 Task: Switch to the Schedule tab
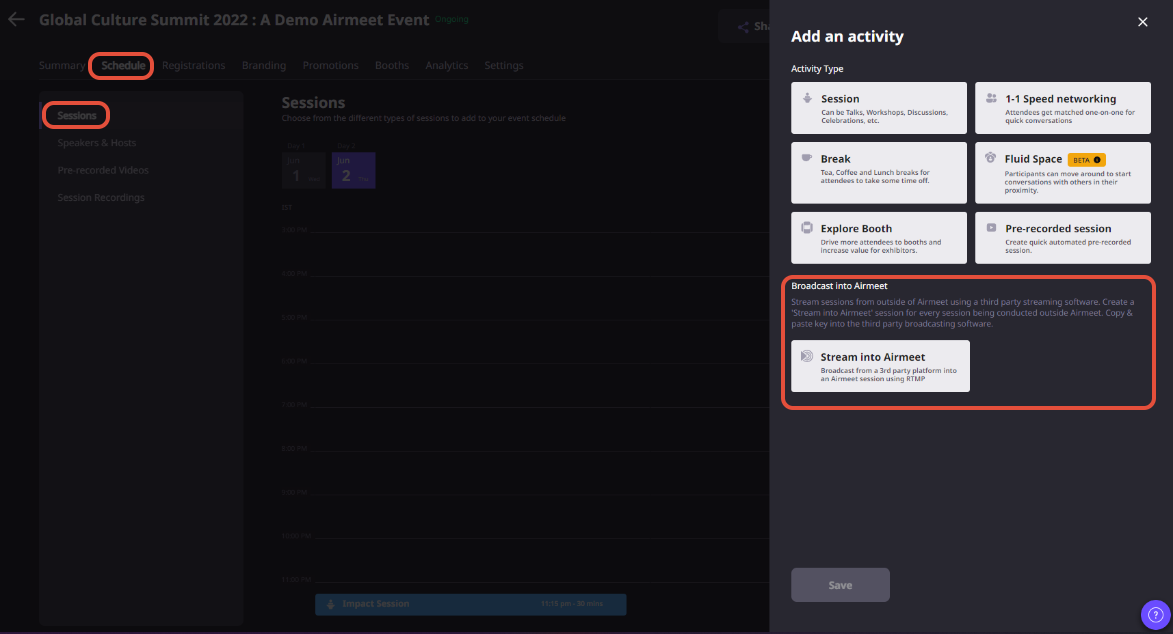(123, 65)
